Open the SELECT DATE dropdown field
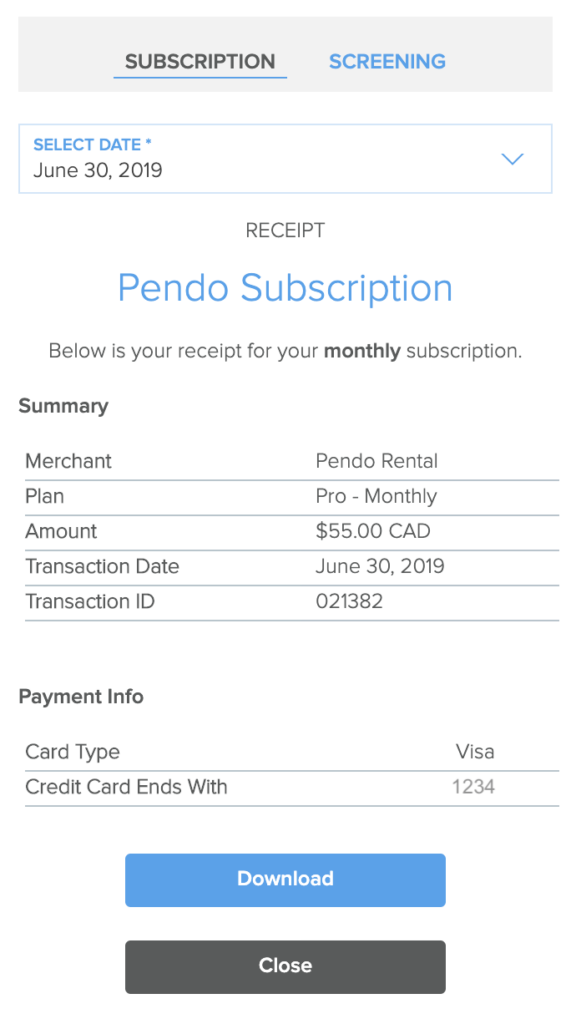Screen dimensions: 576x1024 285,159
